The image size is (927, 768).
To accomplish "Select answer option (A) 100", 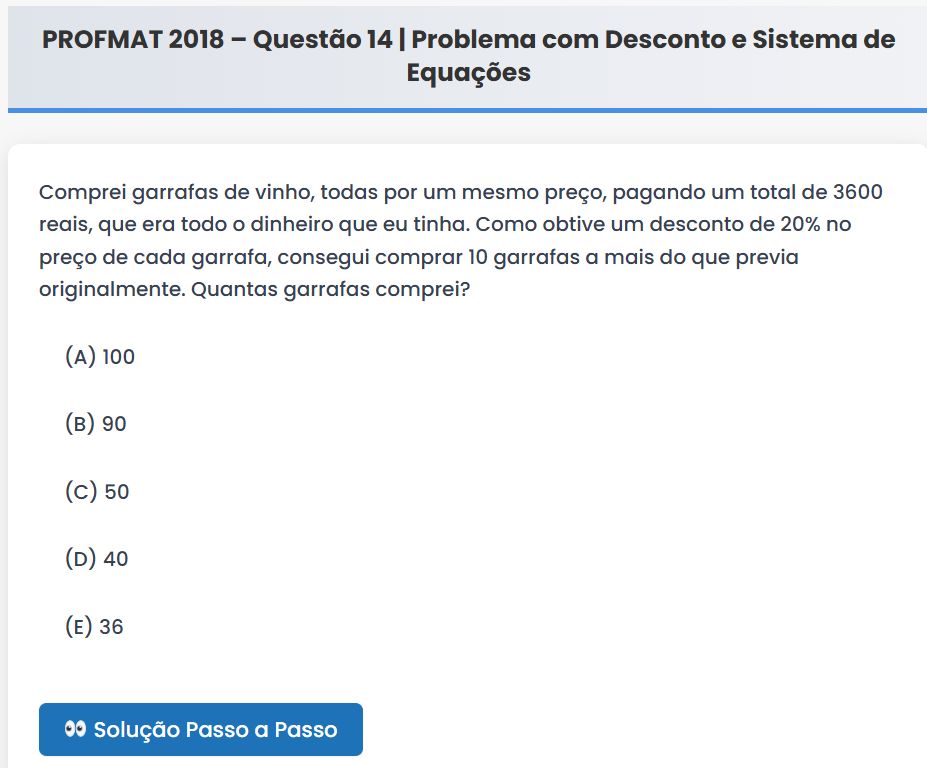I will tap(100, 357).
